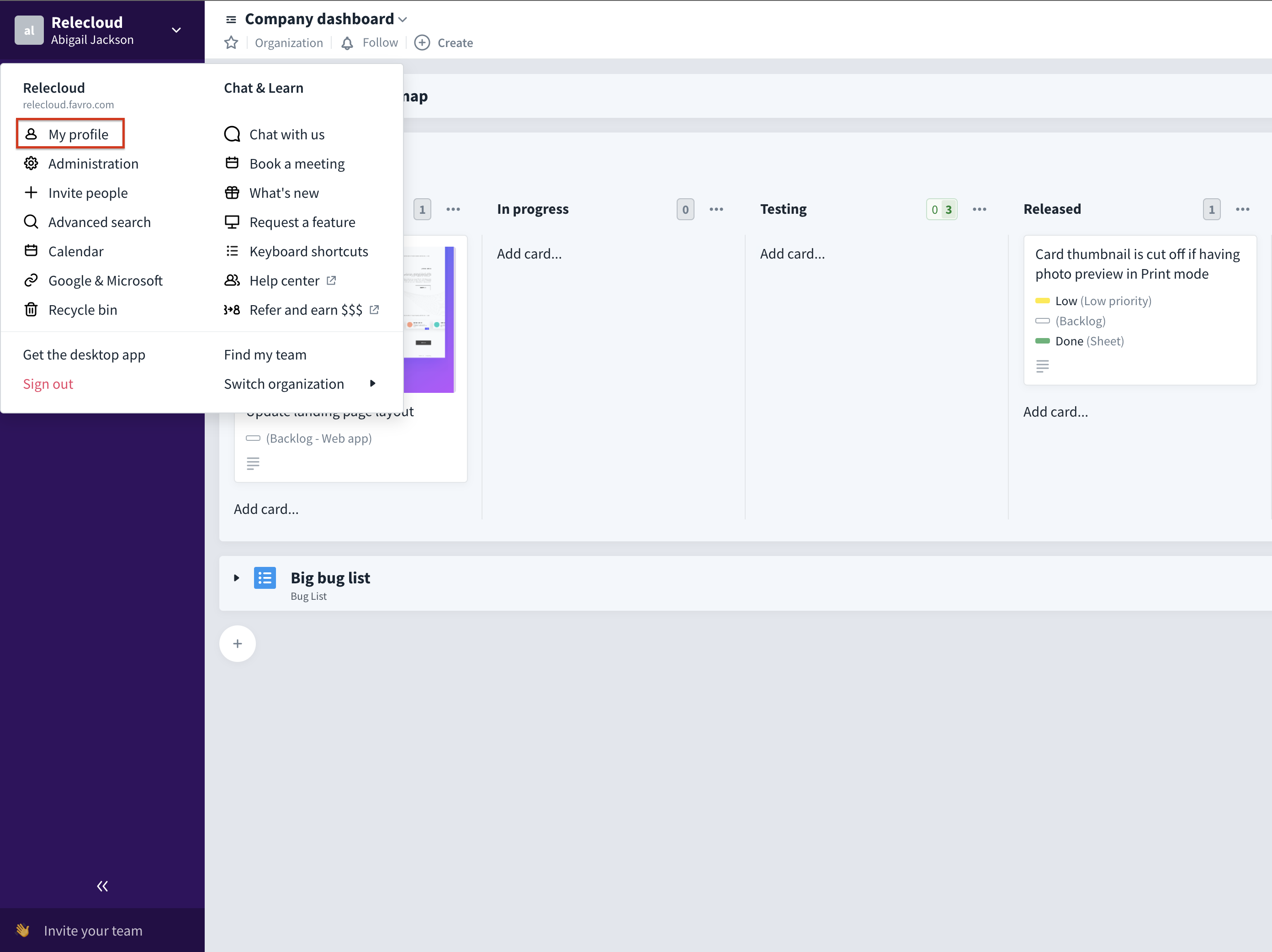Star the Company dashboard as favorite
The height and width of the screenshot is (952, 1272).
pyautogui.click(x=231, y=42)
